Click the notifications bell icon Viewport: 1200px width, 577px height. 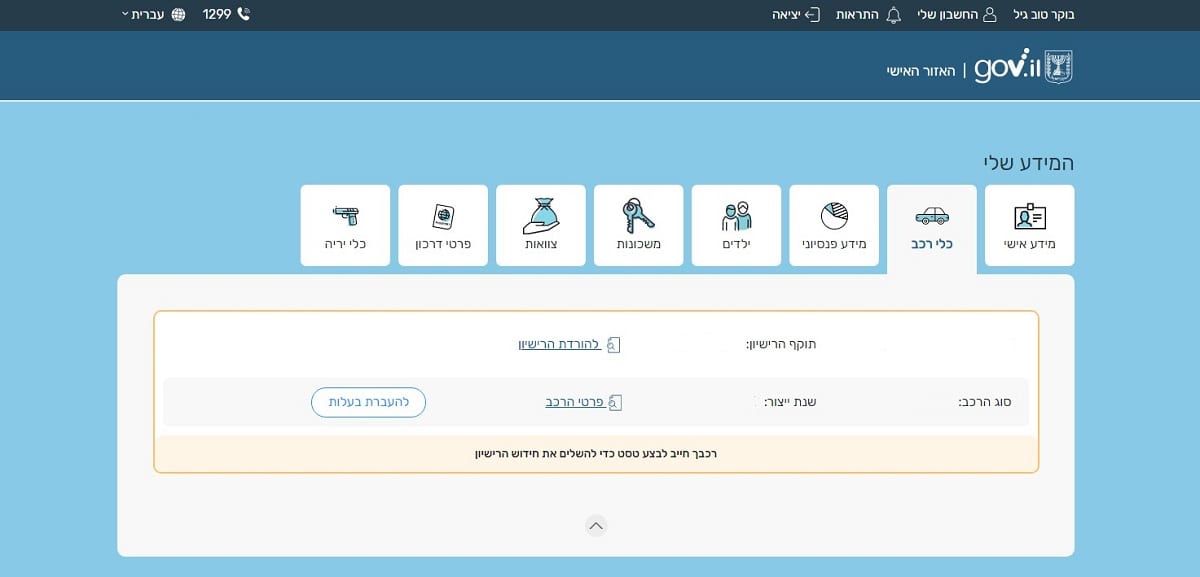[894, 15]
